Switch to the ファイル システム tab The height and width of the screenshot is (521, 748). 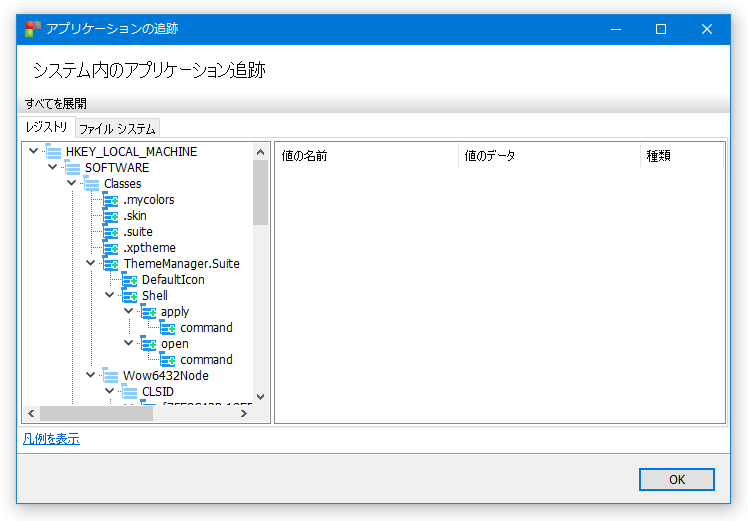tap(117, 129)
